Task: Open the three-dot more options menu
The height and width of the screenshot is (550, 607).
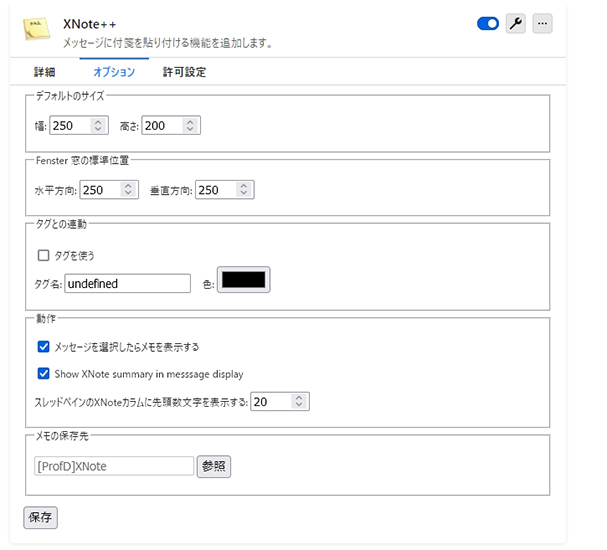Action: (x=542, y=24)
